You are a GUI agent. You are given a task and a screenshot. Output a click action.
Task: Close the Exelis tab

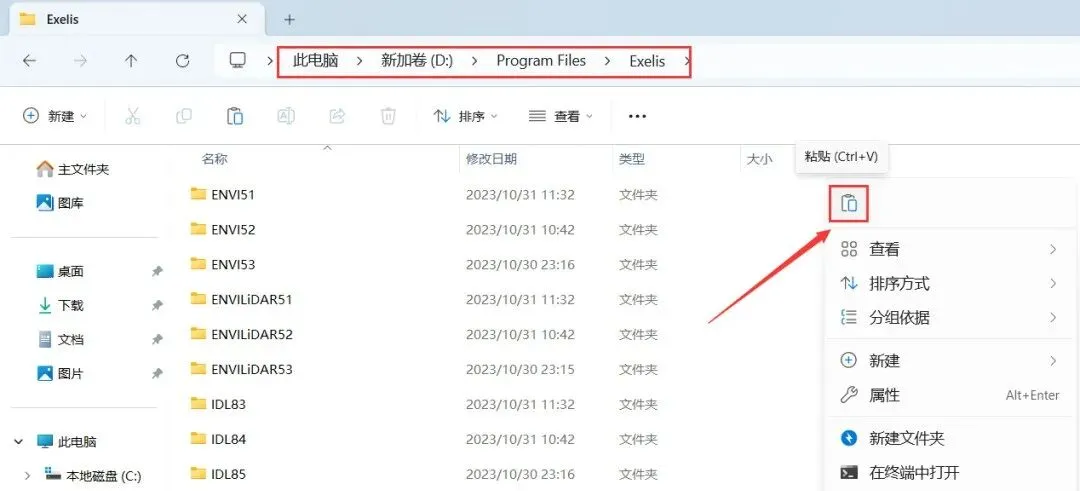pyautogui.click(x=242, y=19)
